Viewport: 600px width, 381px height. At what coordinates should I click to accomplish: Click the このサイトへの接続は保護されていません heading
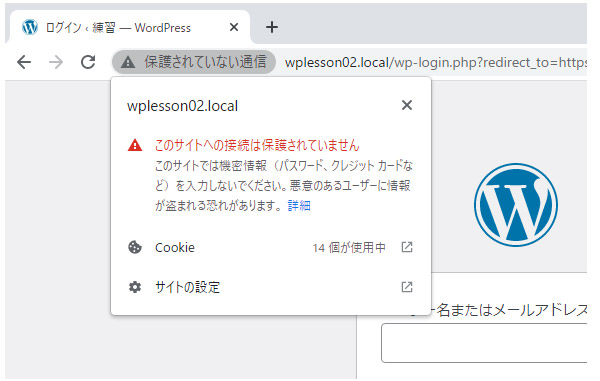(x=257, y=145)
